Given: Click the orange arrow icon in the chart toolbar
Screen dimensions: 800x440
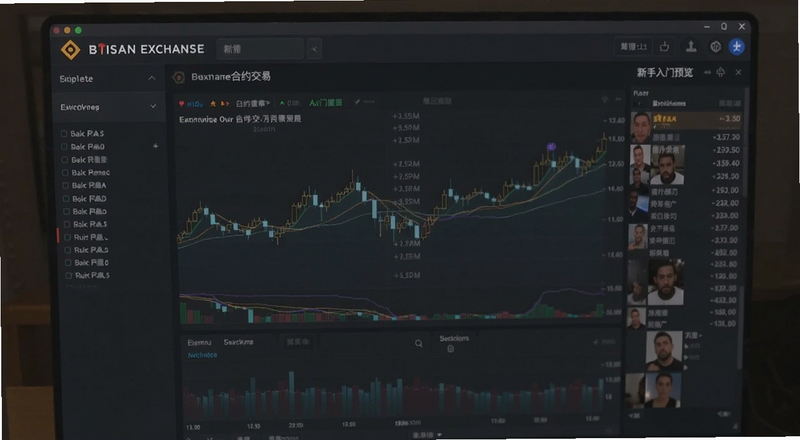Looking at the screenshot, I should point(225,104).
